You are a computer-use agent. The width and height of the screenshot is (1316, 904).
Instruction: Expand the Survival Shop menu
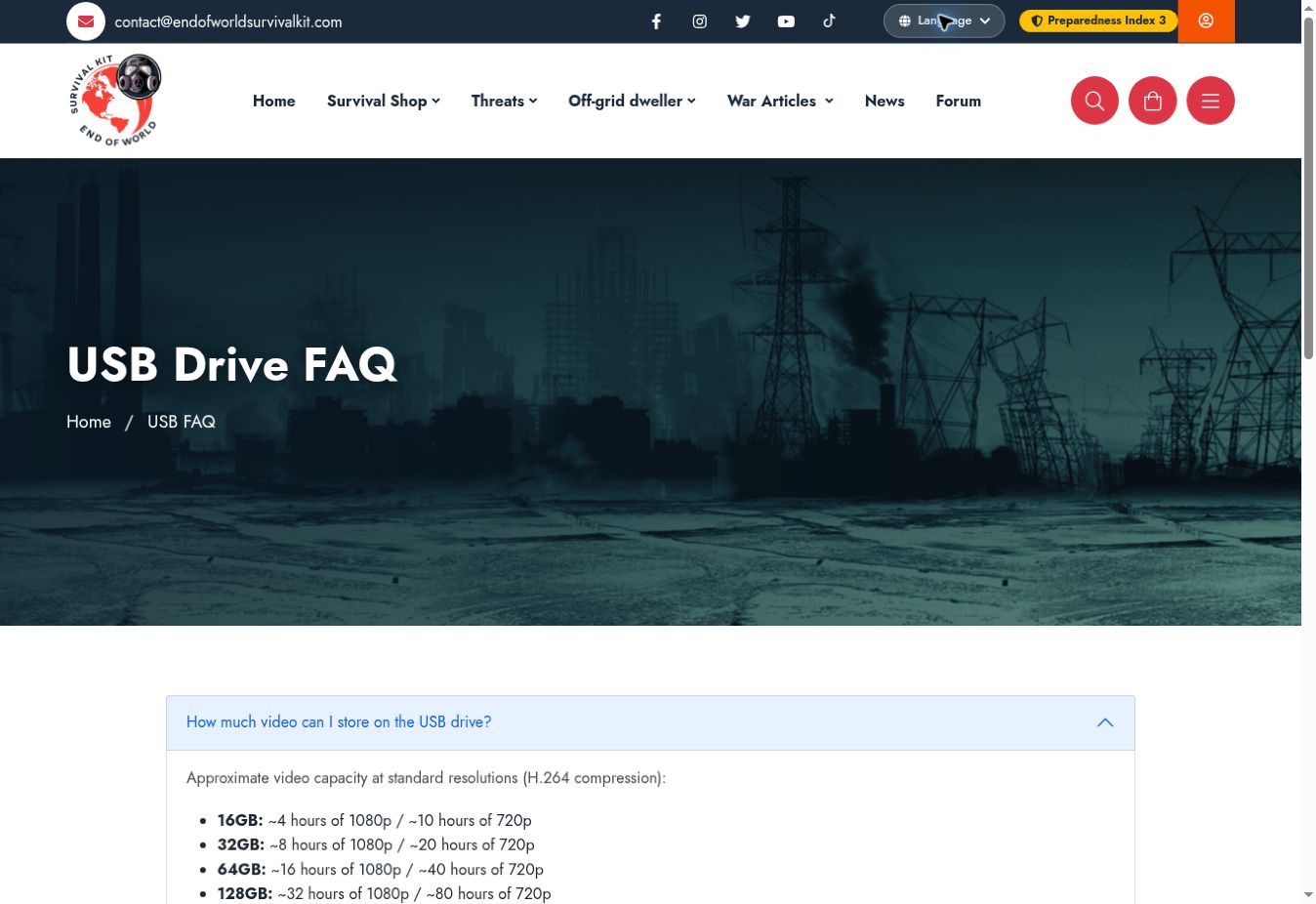pos(384,101)
